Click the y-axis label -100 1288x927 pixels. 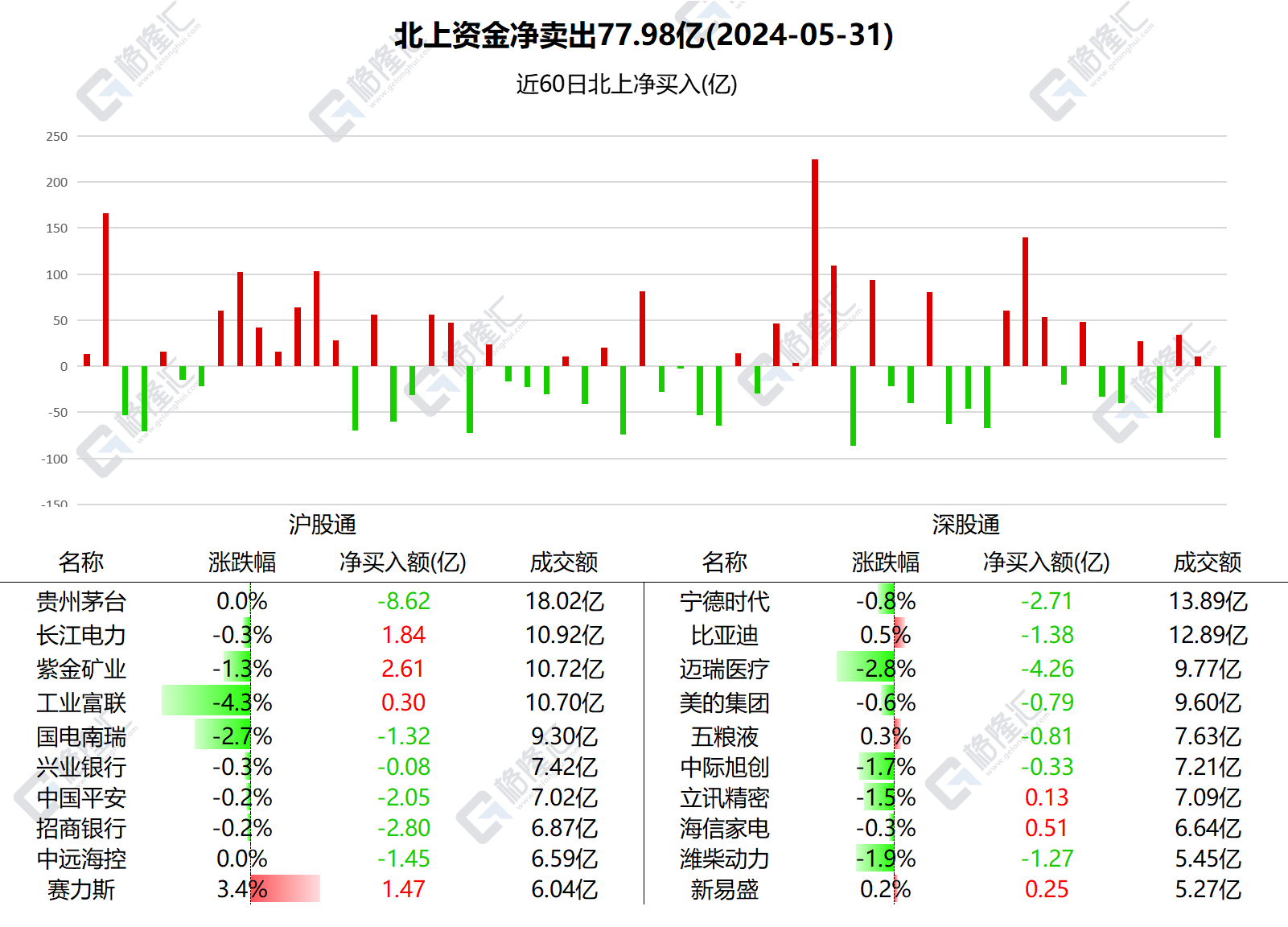point(55,459)
